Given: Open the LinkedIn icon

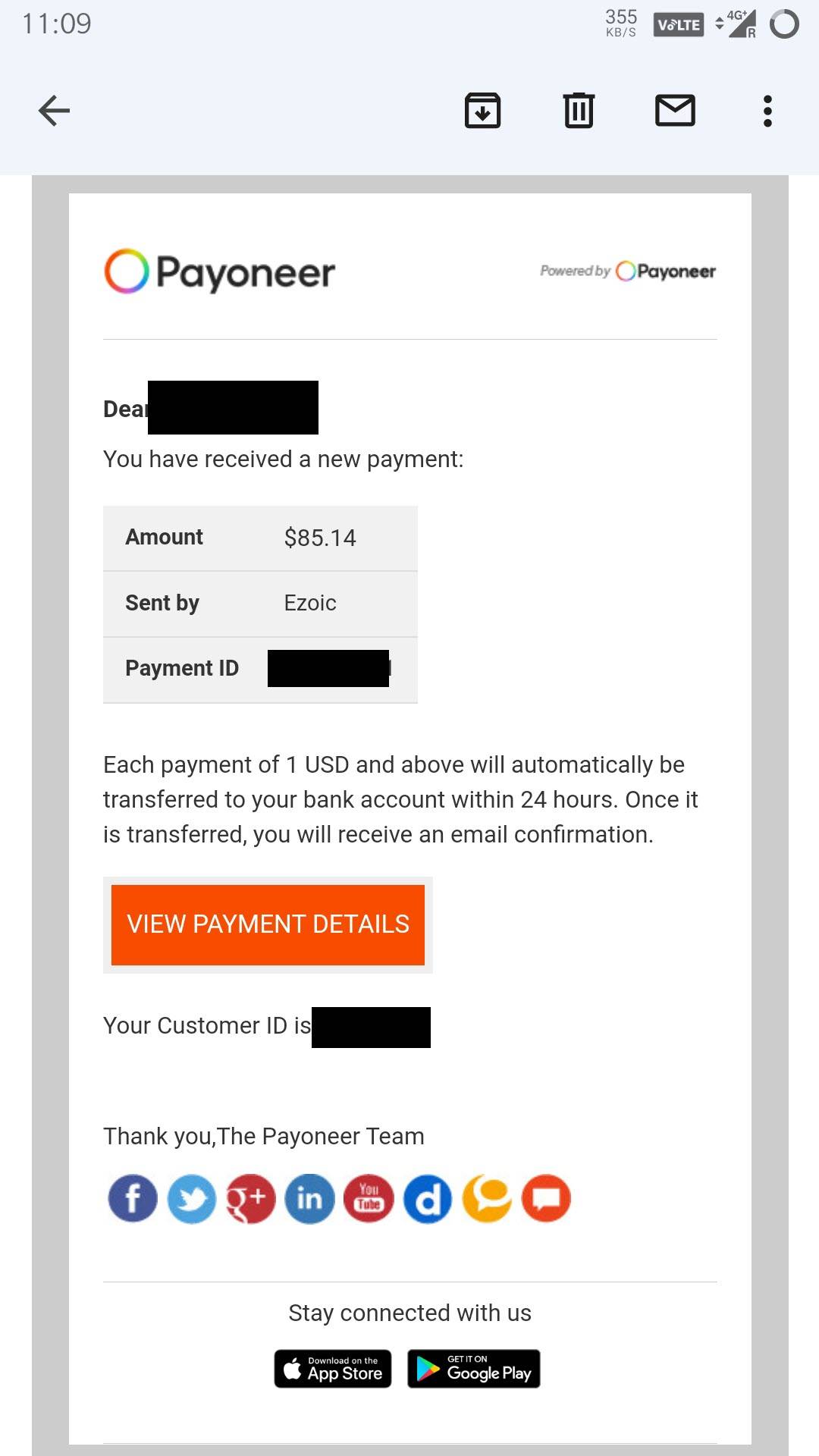Looking at the screenshot, I should (309, 1199).
